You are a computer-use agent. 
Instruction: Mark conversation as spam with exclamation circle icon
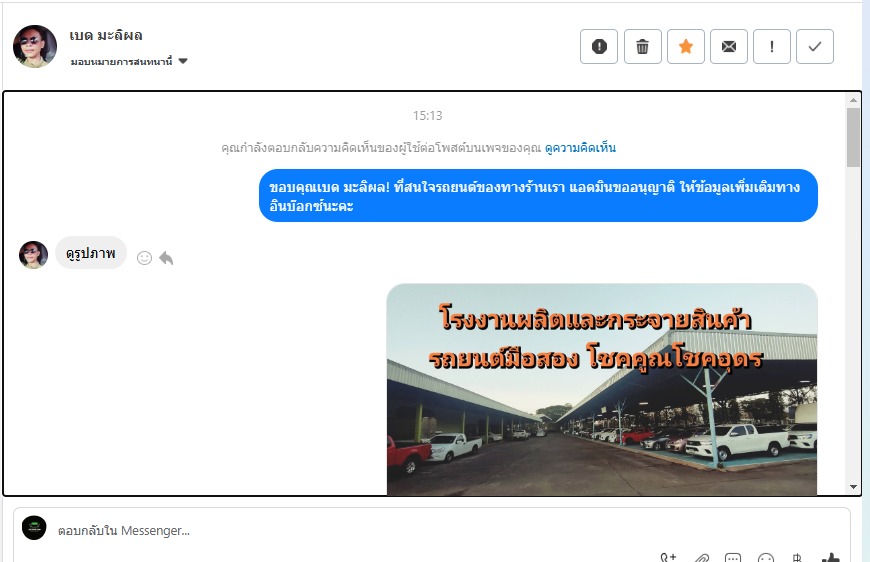tap(599, 47)
